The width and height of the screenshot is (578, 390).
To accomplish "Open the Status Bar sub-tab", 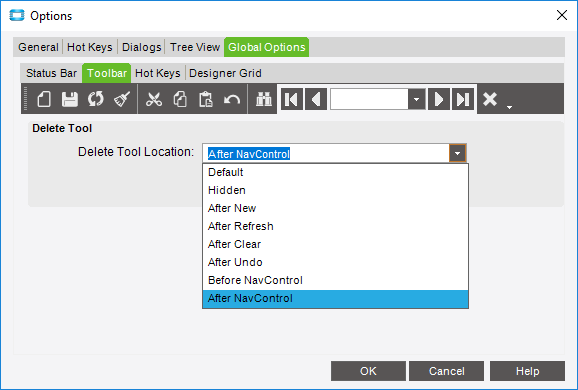I will 51,73.
